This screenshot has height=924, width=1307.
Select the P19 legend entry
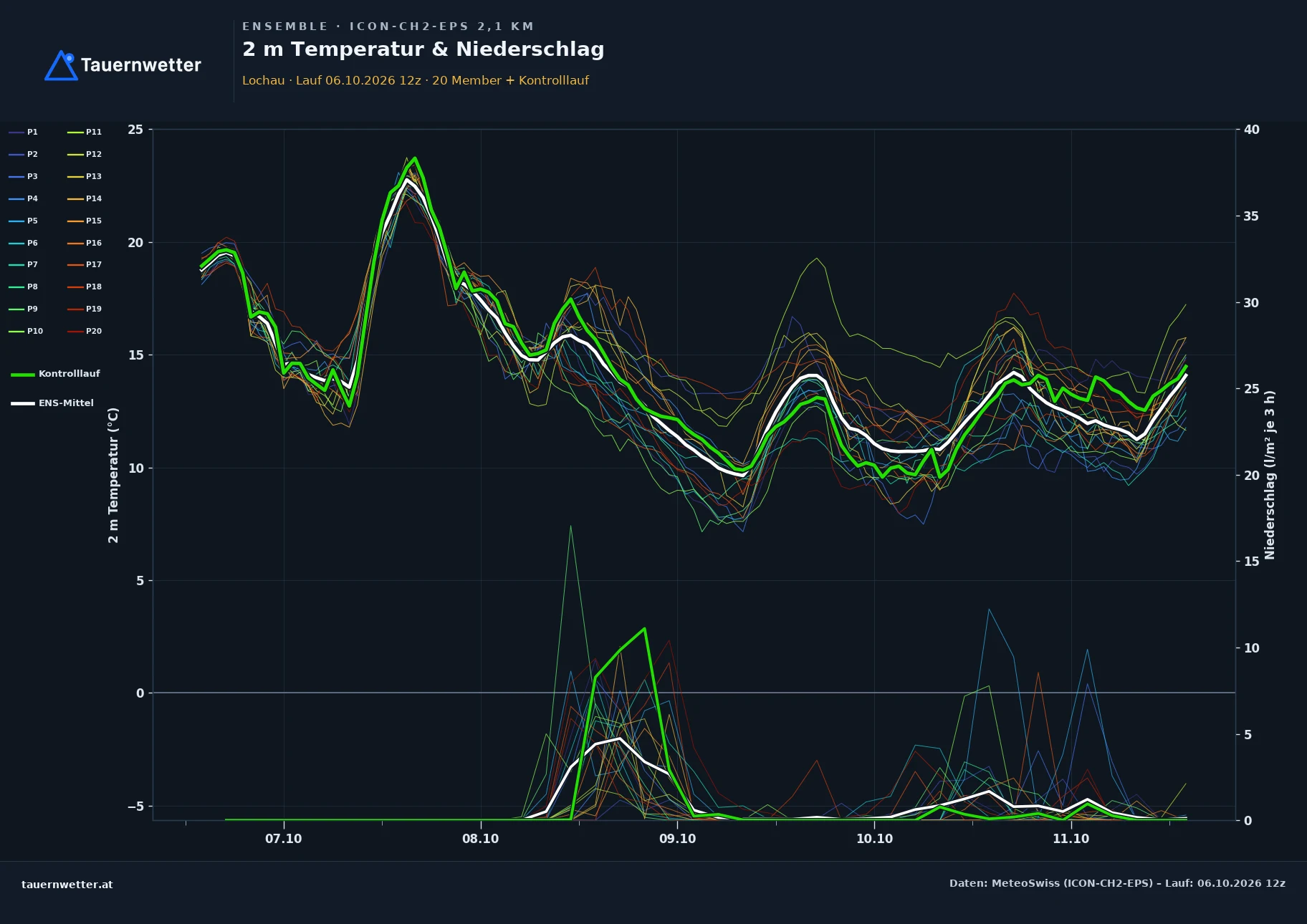click(85, 309)
